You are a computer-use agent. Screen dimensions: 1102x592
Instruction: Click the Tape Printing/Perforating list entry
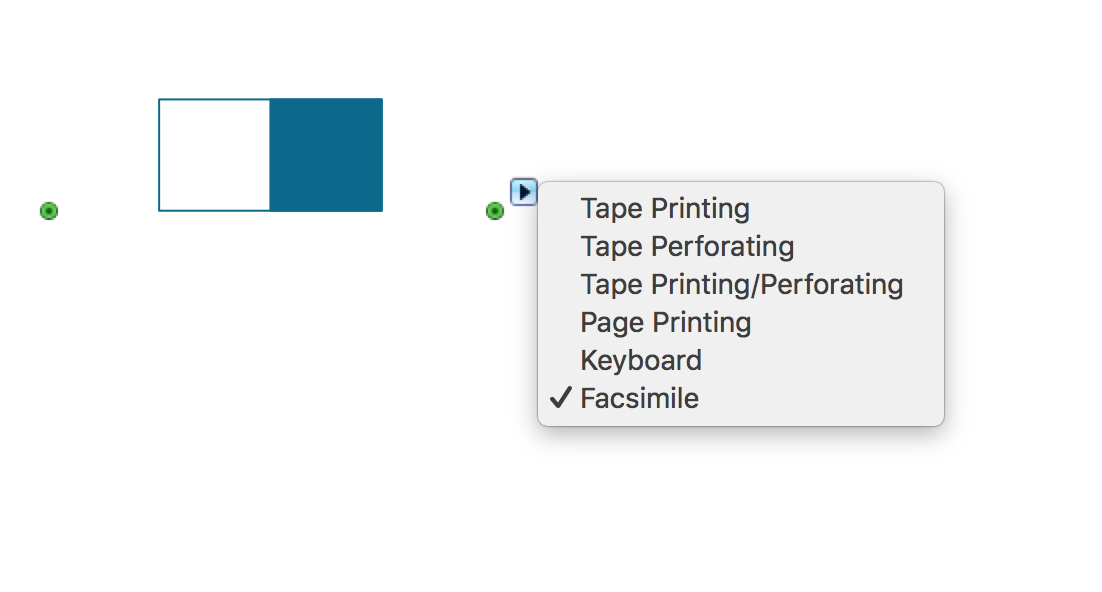pyautogui.click(x=741, y=285)
